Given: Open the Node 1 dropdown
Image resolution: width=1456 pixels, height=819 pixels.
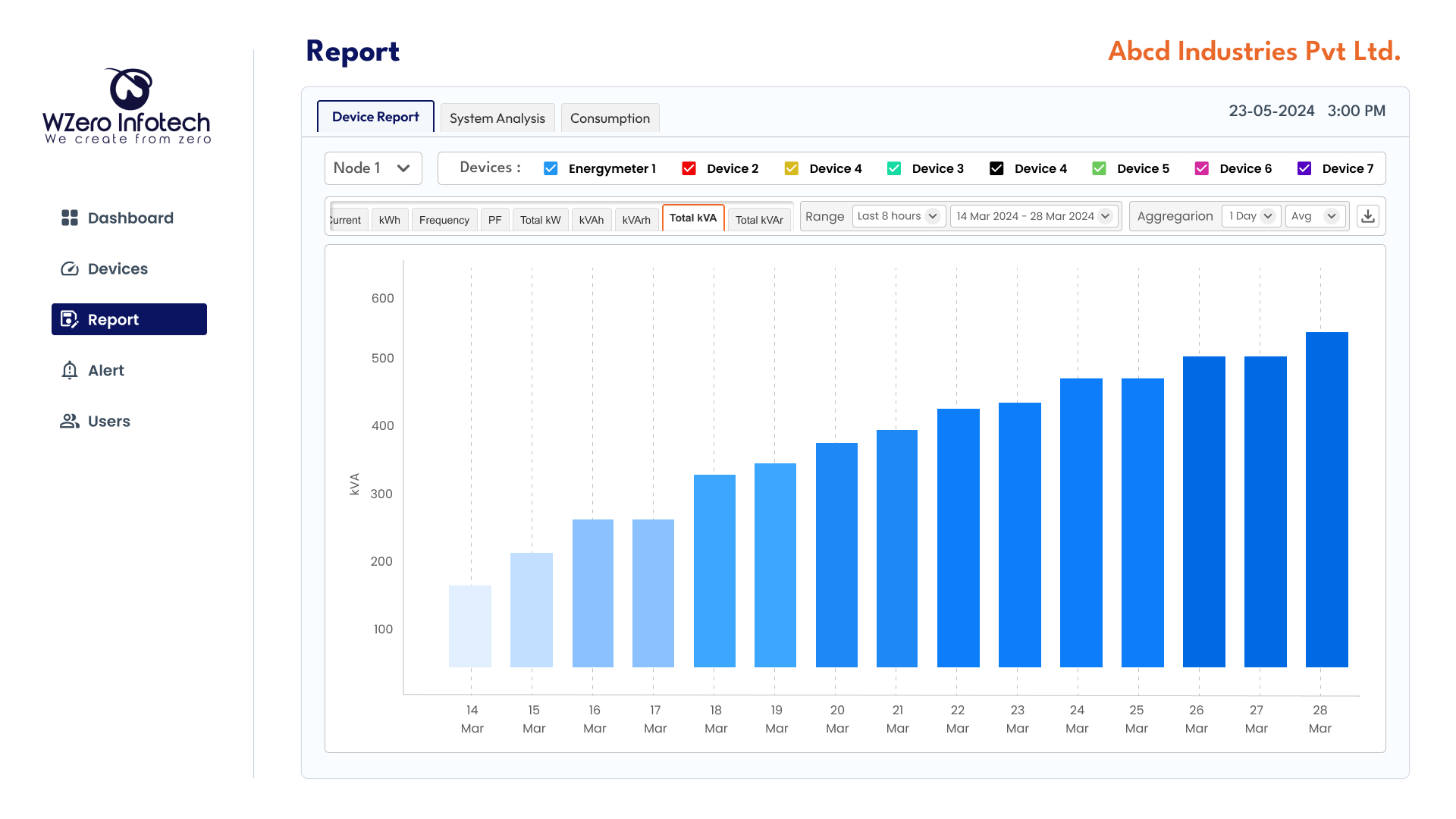Looking at the screenshot, I should (373, 168).
